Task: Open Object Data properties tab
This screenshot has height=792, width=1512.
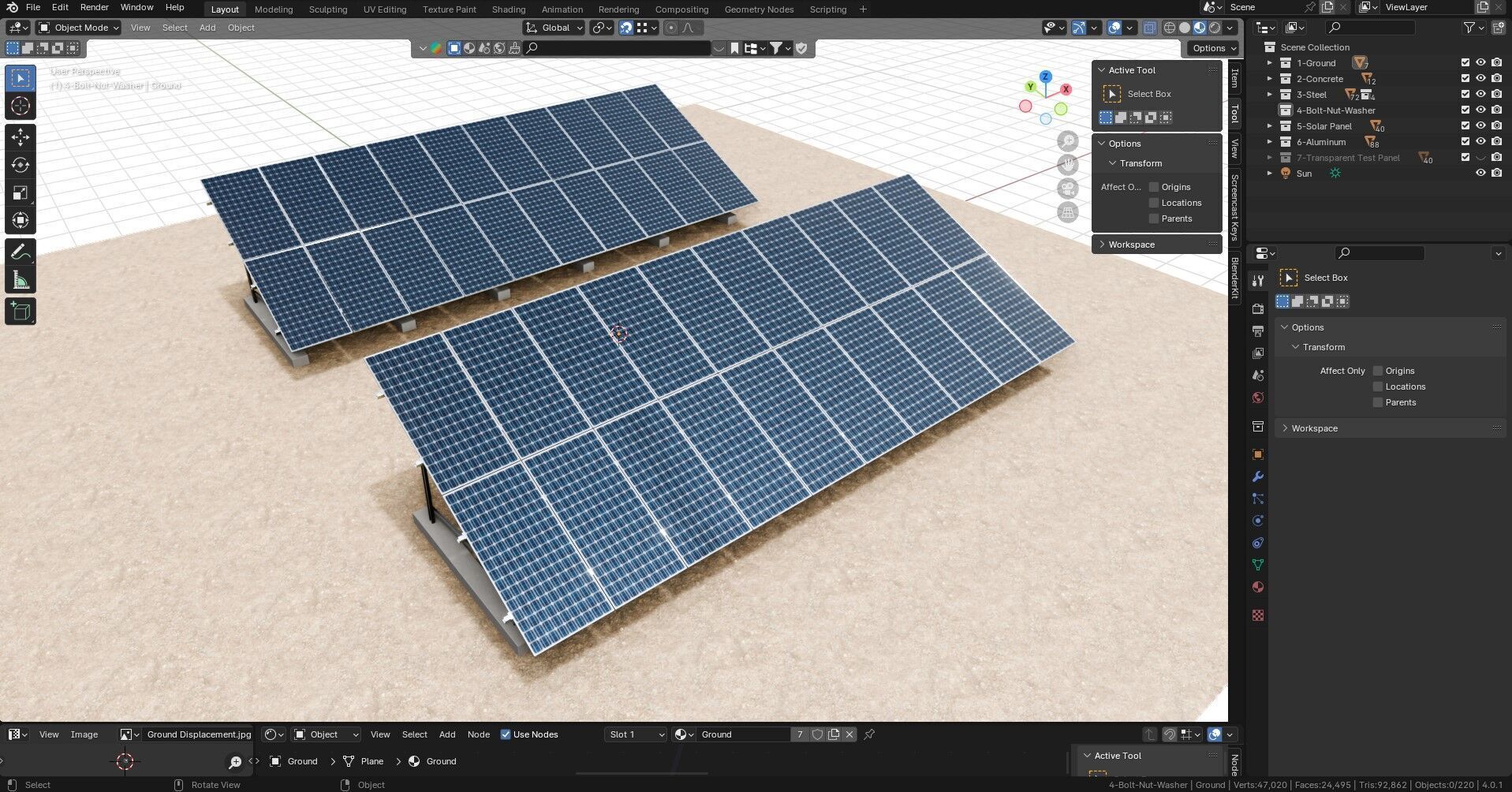Action: pos(1258,565)
